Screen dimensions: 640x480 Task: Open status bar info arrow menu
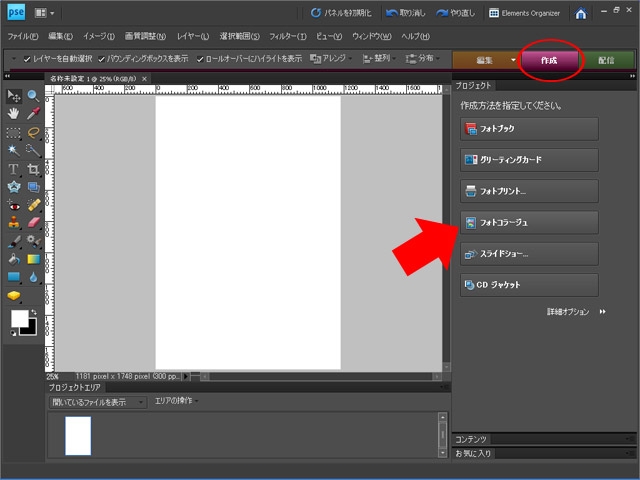[x=186, y=376]
